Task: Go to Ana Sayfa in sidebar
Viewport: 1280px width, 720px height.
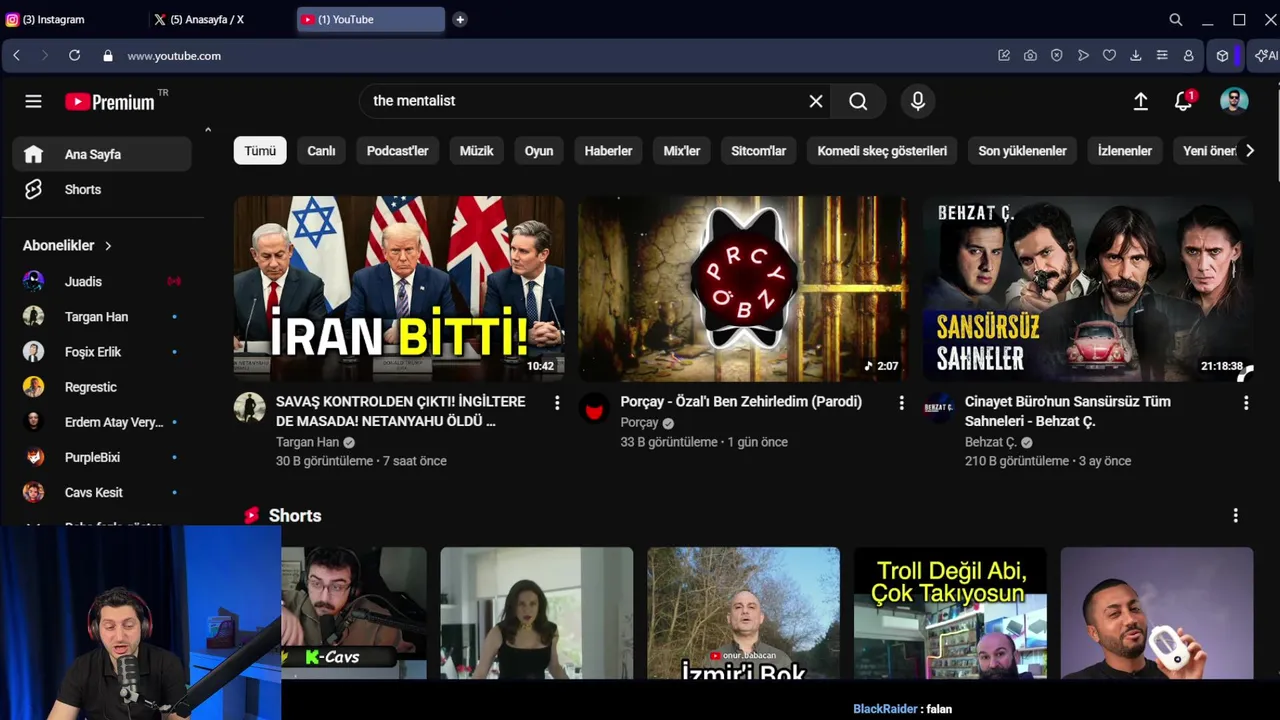Action: (102, 154)
